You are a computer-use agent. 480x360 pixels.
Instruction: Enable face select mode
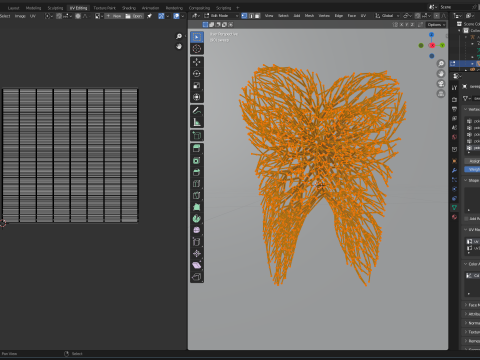tap(257, 16)
